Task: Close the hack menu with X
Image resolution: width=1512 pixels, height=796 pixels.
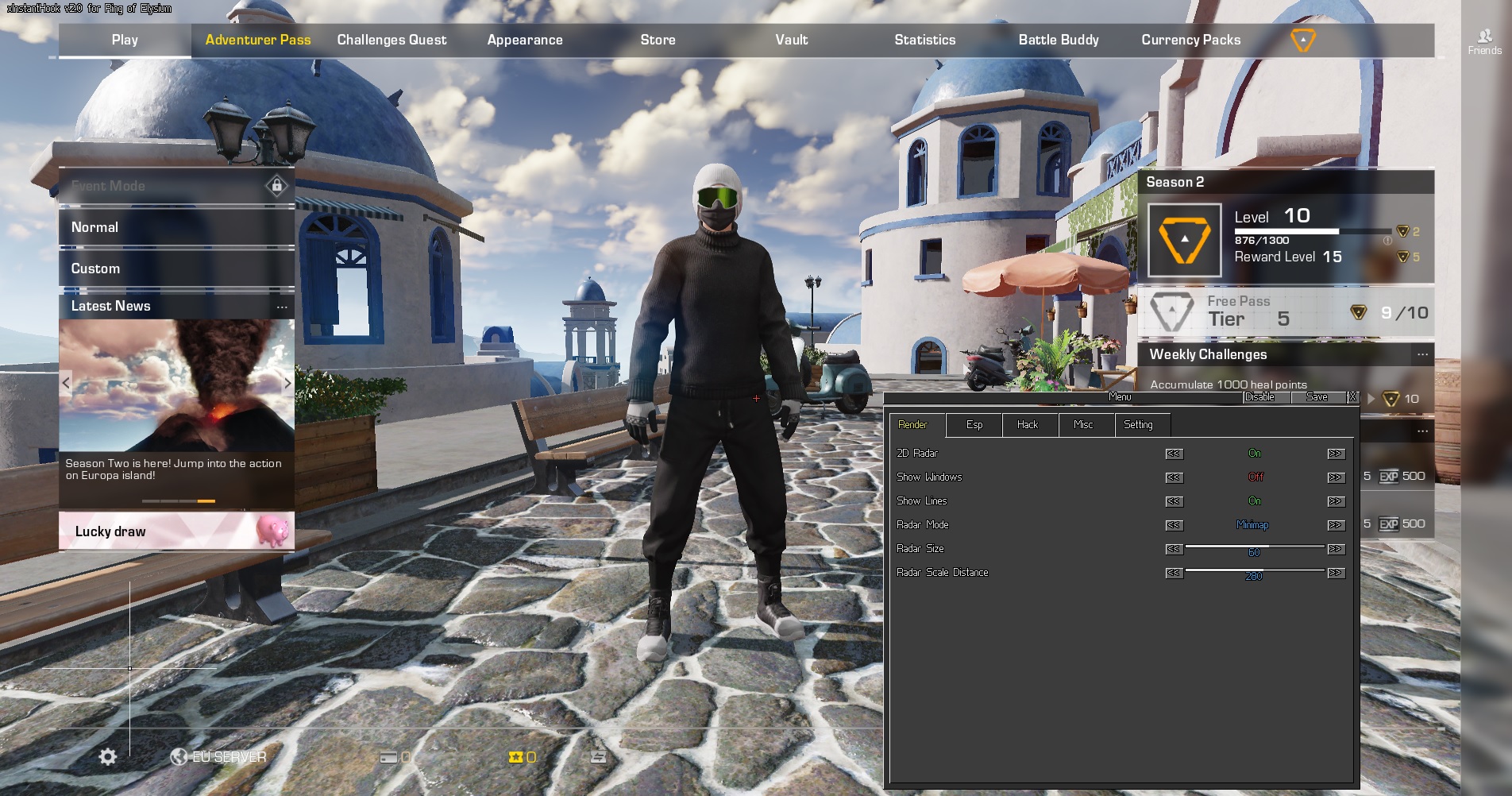Action: point(1352,397)
